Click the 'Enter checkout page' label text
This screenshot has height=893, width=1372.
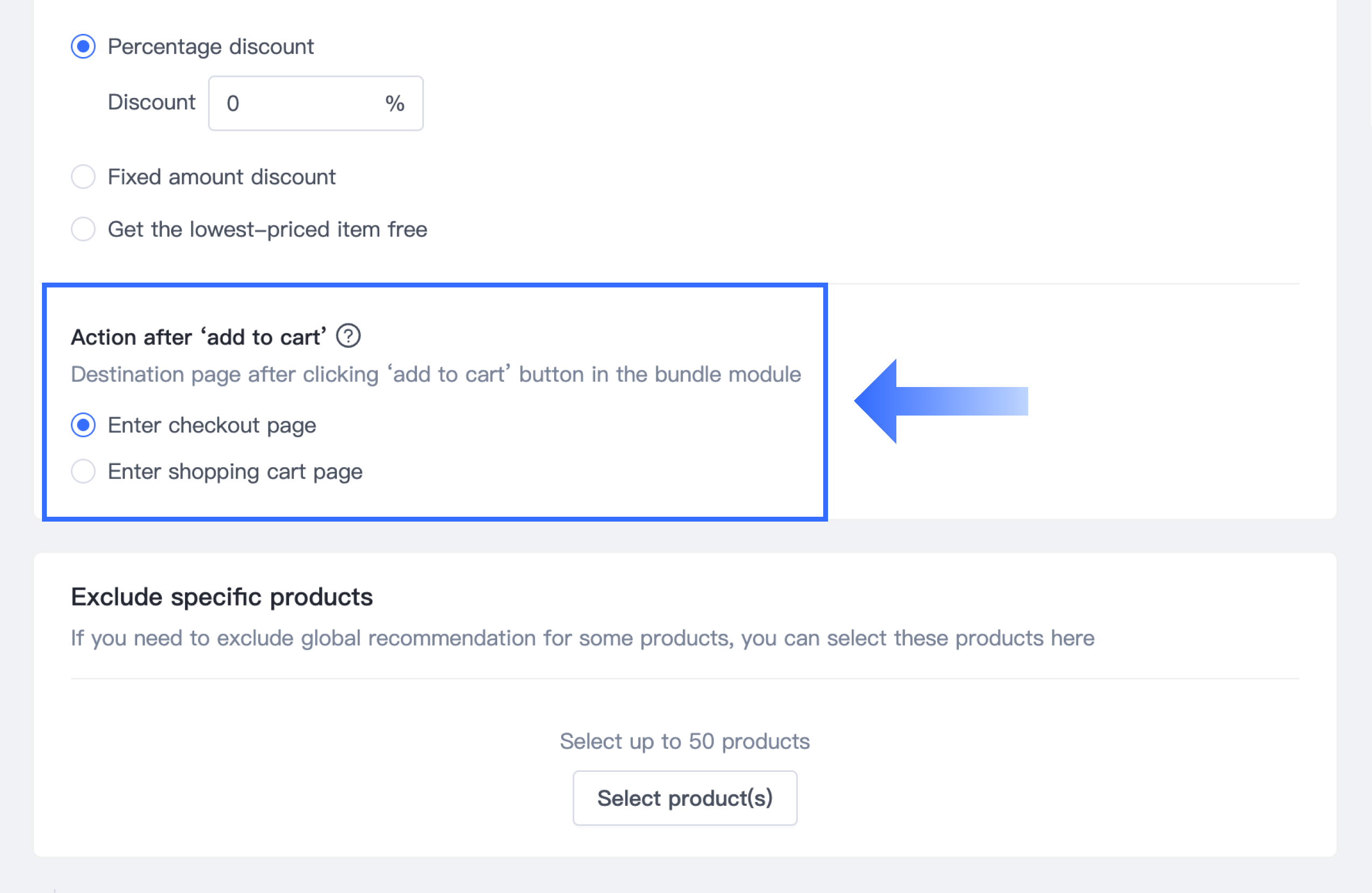coord(211,425)
